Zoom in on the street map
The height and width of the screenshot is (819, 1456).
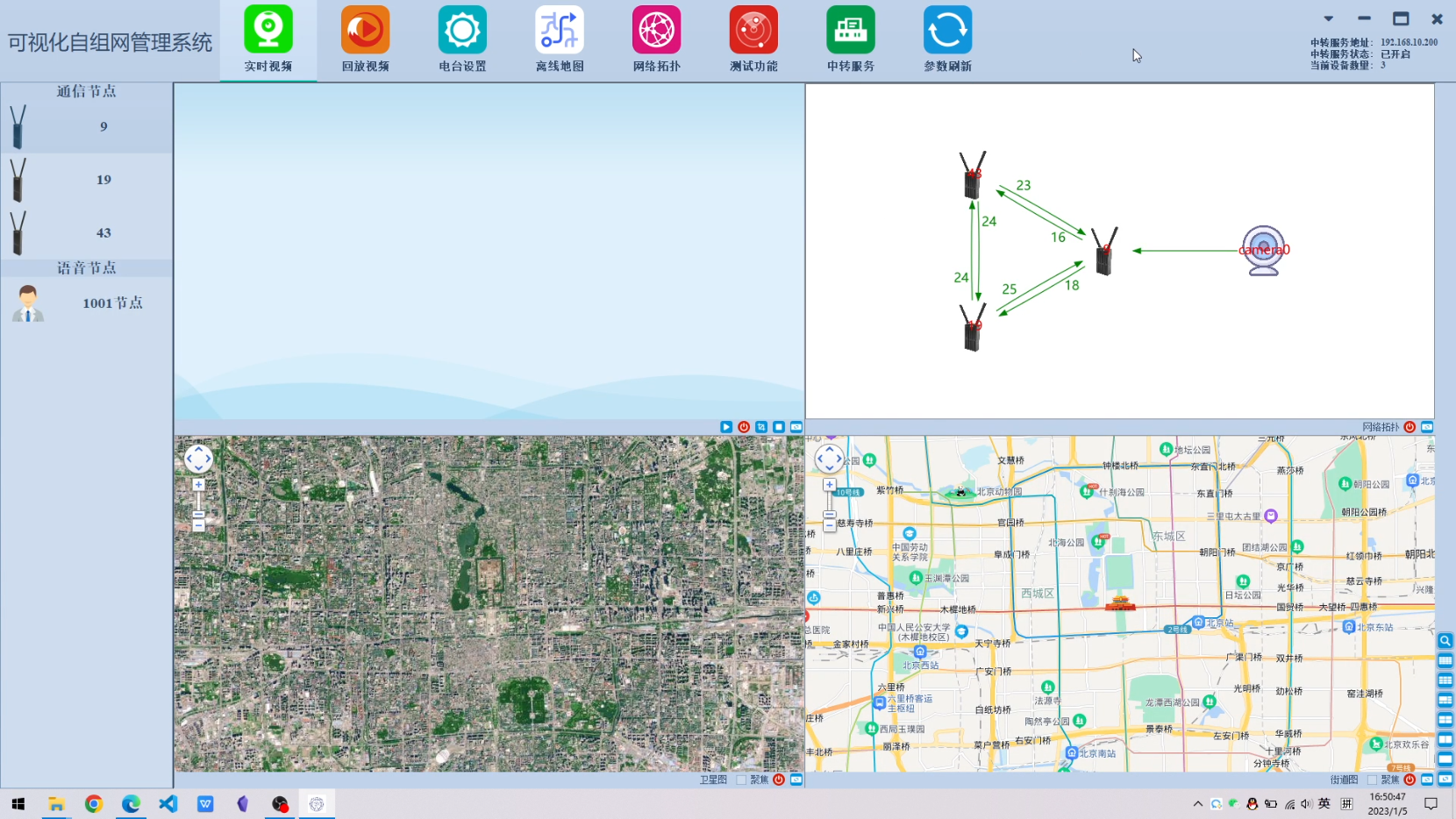829,485
